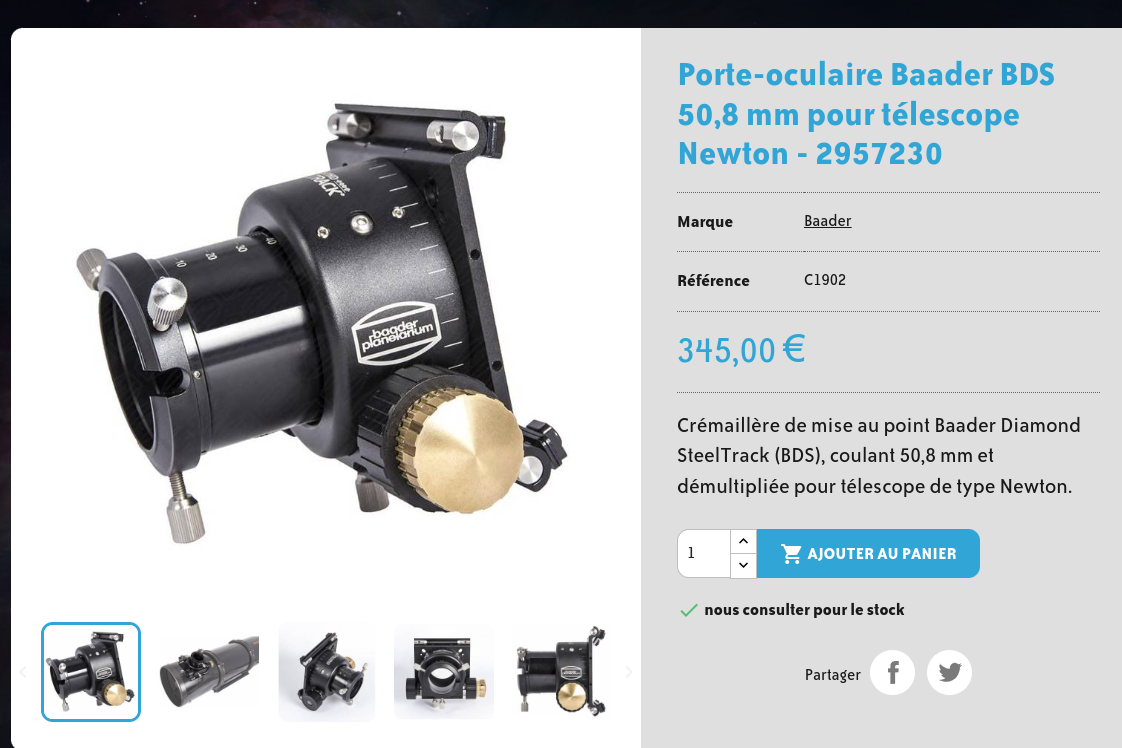Select the fifth side-view thumbnail
The height and width of the screenshot is (748, 1122).
click(x=561, y=672)
